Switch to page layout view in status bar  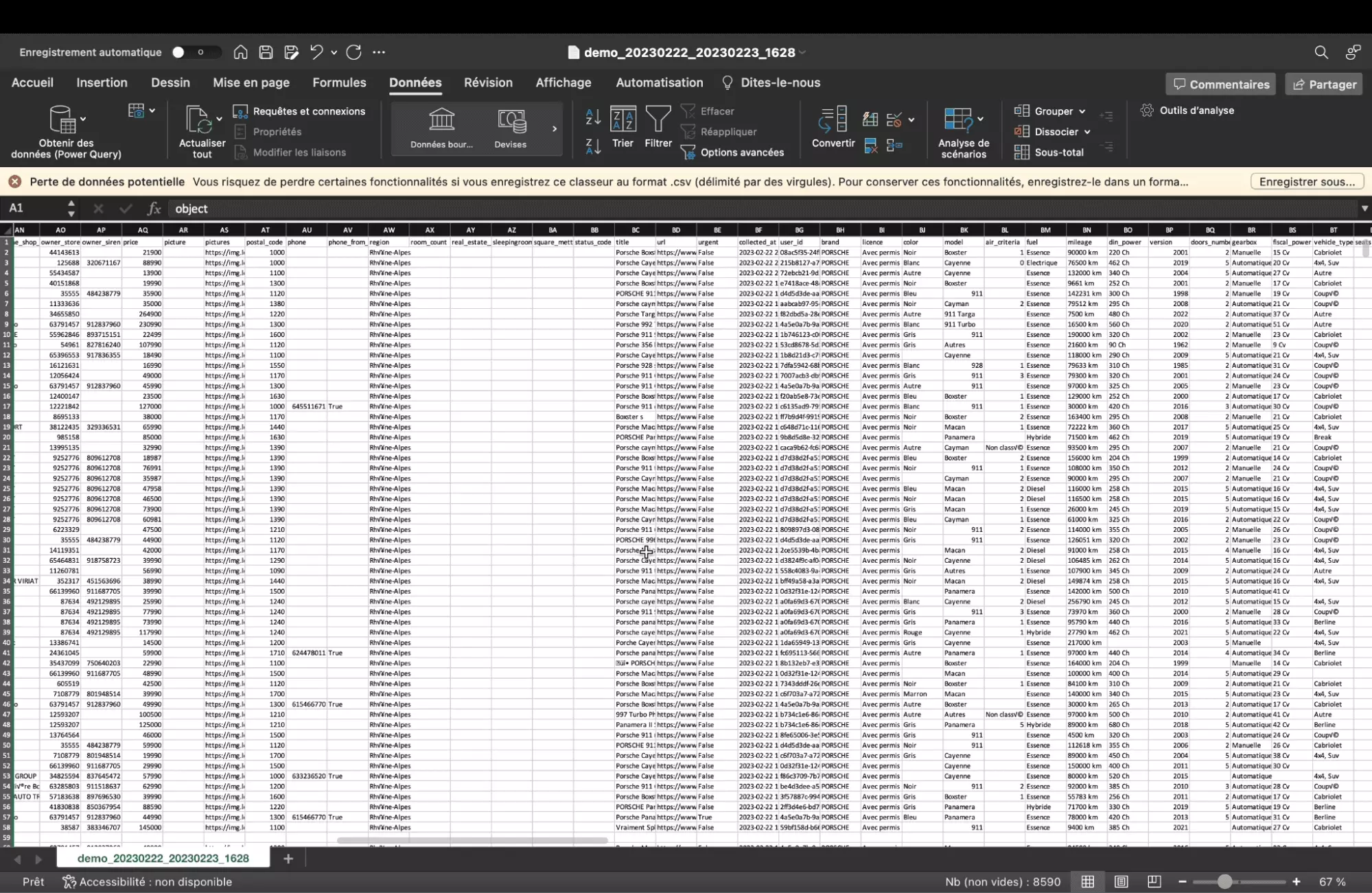click(x=1121, y=881)
